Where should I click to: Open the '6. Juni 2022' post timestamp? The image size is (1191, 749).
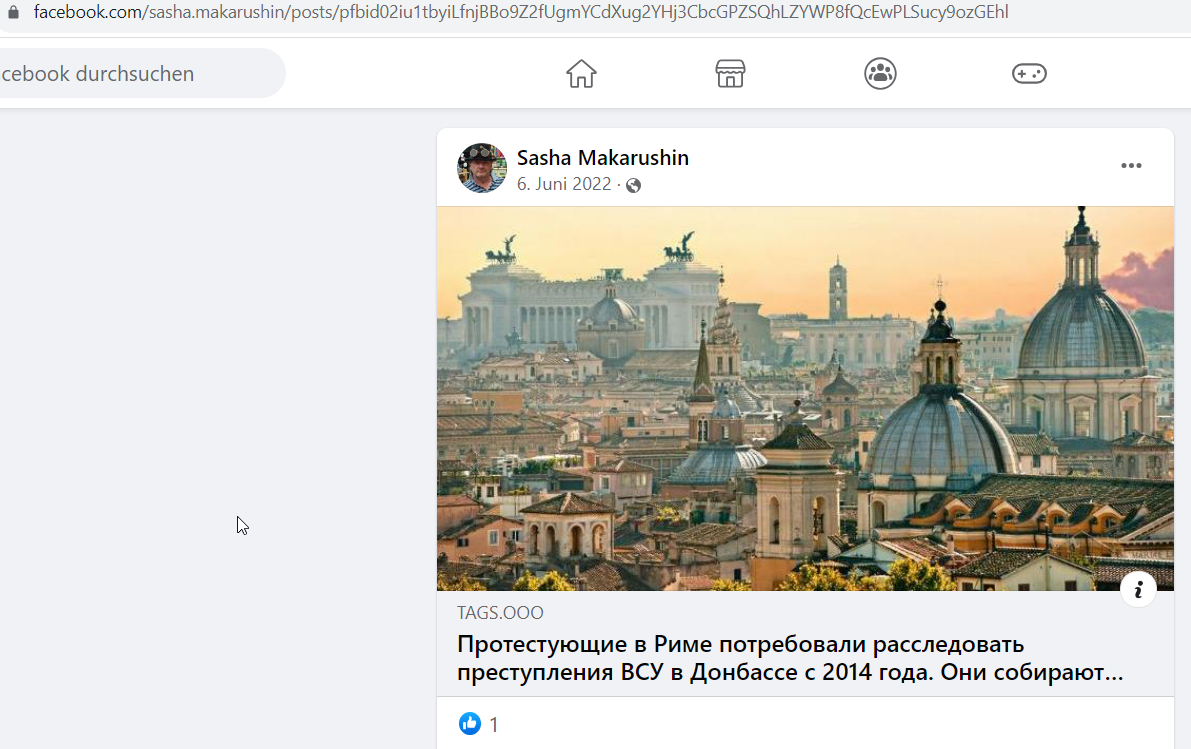(x=564, y=184)
